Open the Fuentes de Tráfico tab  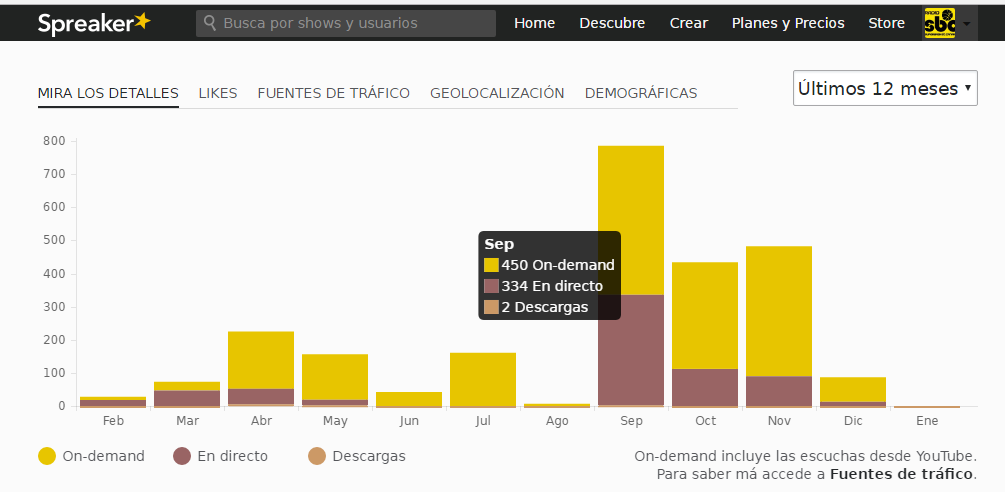tap(333, 93)
